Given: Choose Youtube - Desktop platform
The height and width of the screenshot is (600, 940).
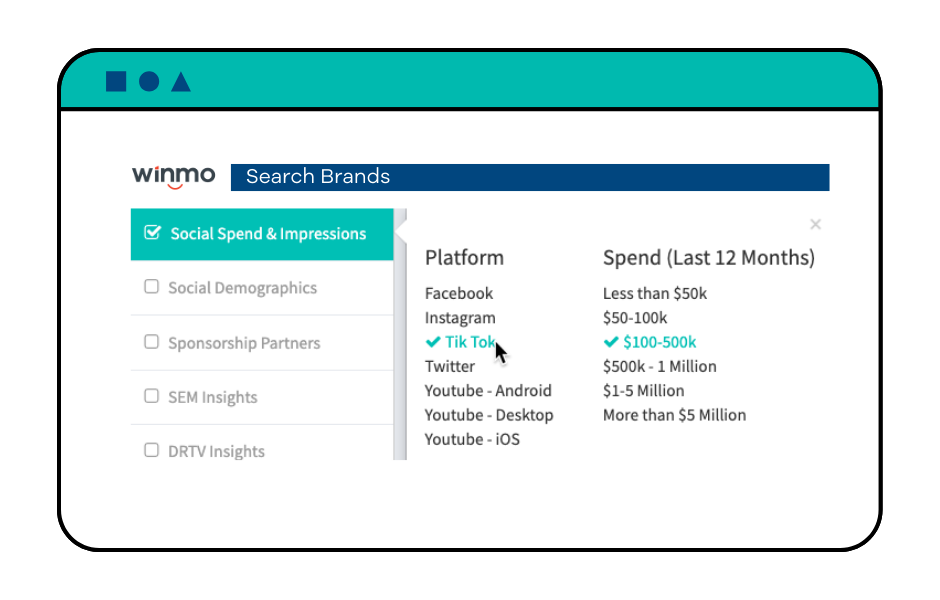Looking at the screenshot, I should (489, 415).
